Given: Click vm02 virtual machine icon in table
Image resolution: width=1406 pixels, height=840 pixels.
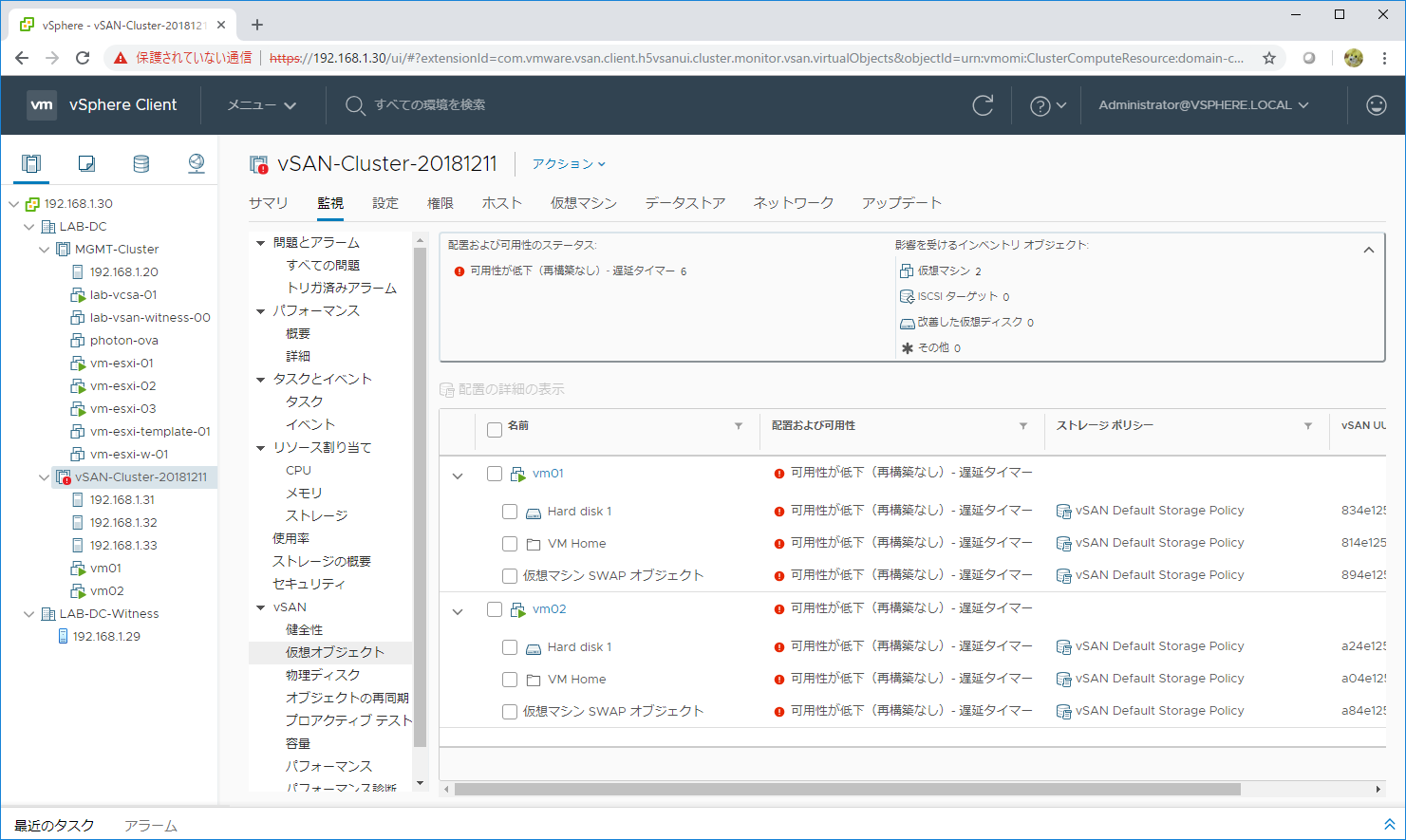Looking at the screenshot, I should 517,609.
